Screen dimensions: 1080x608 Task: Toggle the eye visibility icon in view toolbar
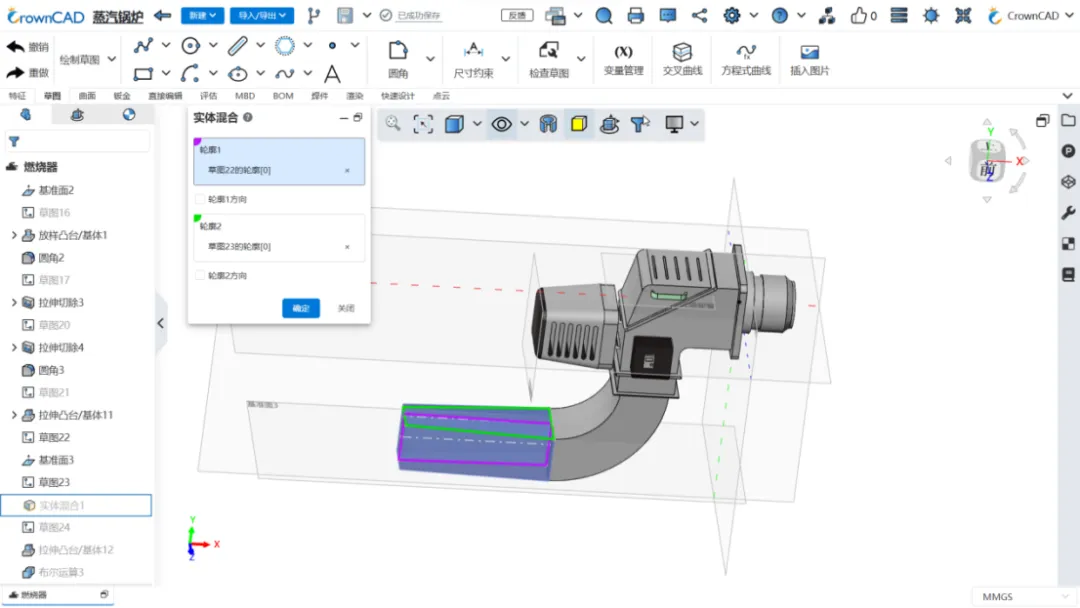(501, 124)
